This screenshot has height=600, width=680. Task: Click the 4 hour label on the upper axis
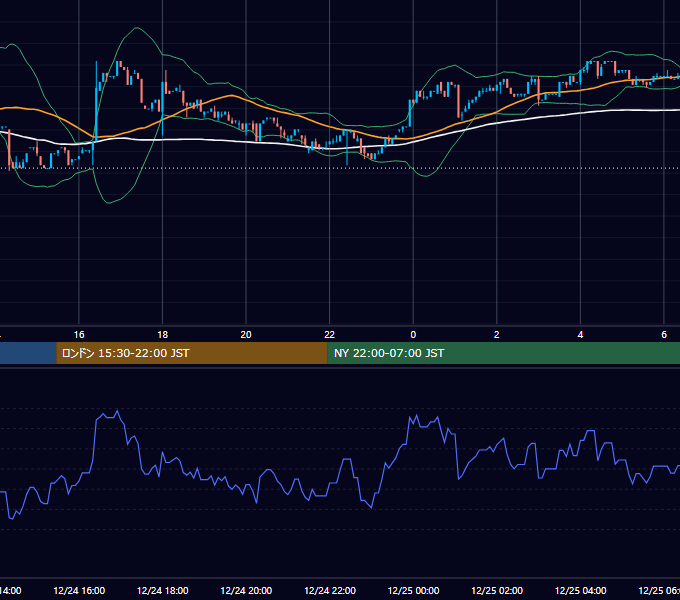[x=580, y=335]
